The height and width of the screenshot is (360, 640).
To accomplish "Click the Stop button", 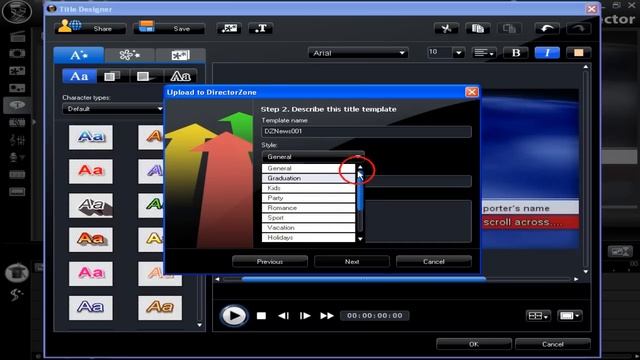I will coord(261,316).
